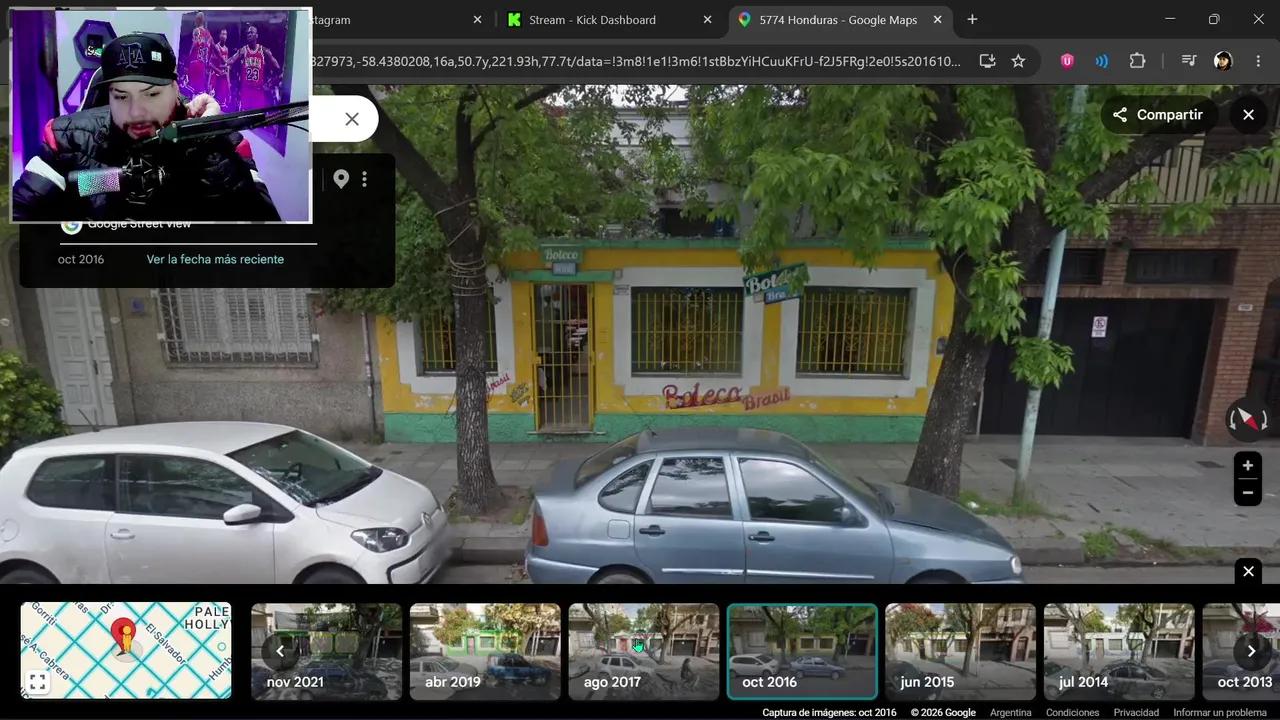Click the 'oct 2016' date text in panel
This screenshot has height=720, width=1280.
[x=81, y=259]
